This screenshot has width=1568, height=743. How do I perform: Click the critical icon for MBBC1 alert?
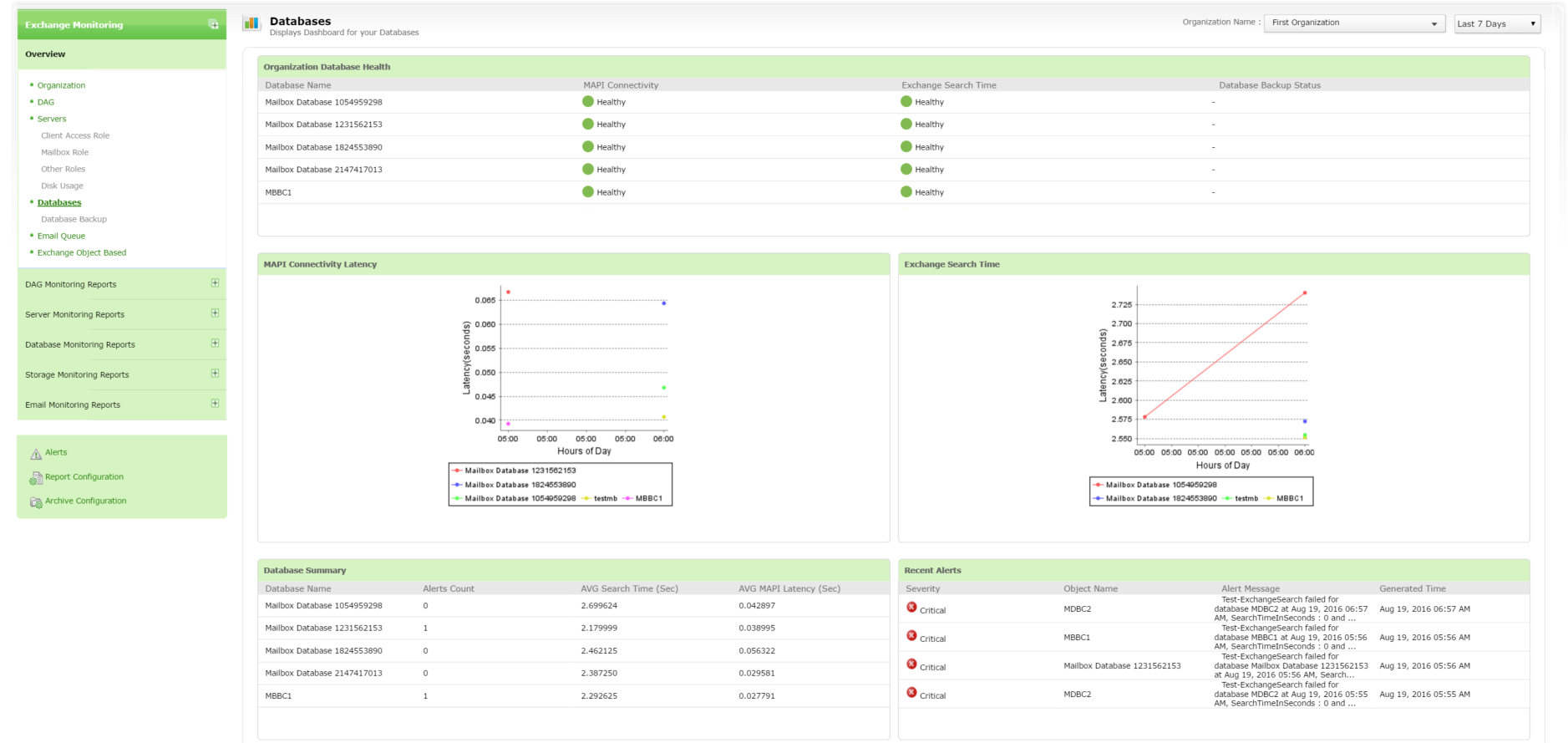tap(911, 636)
